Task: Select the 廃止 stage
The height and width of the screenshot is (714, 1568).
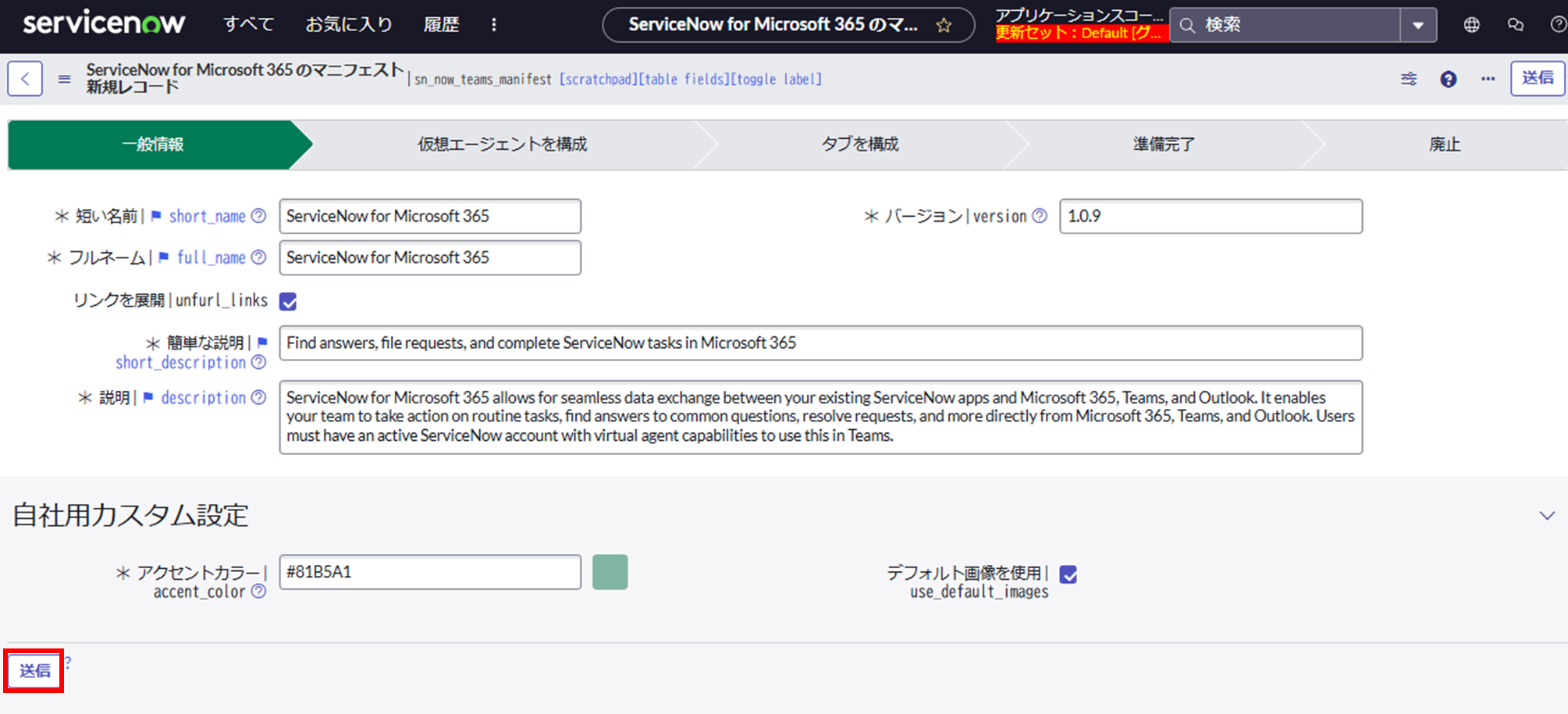Action: point(1444,144)
